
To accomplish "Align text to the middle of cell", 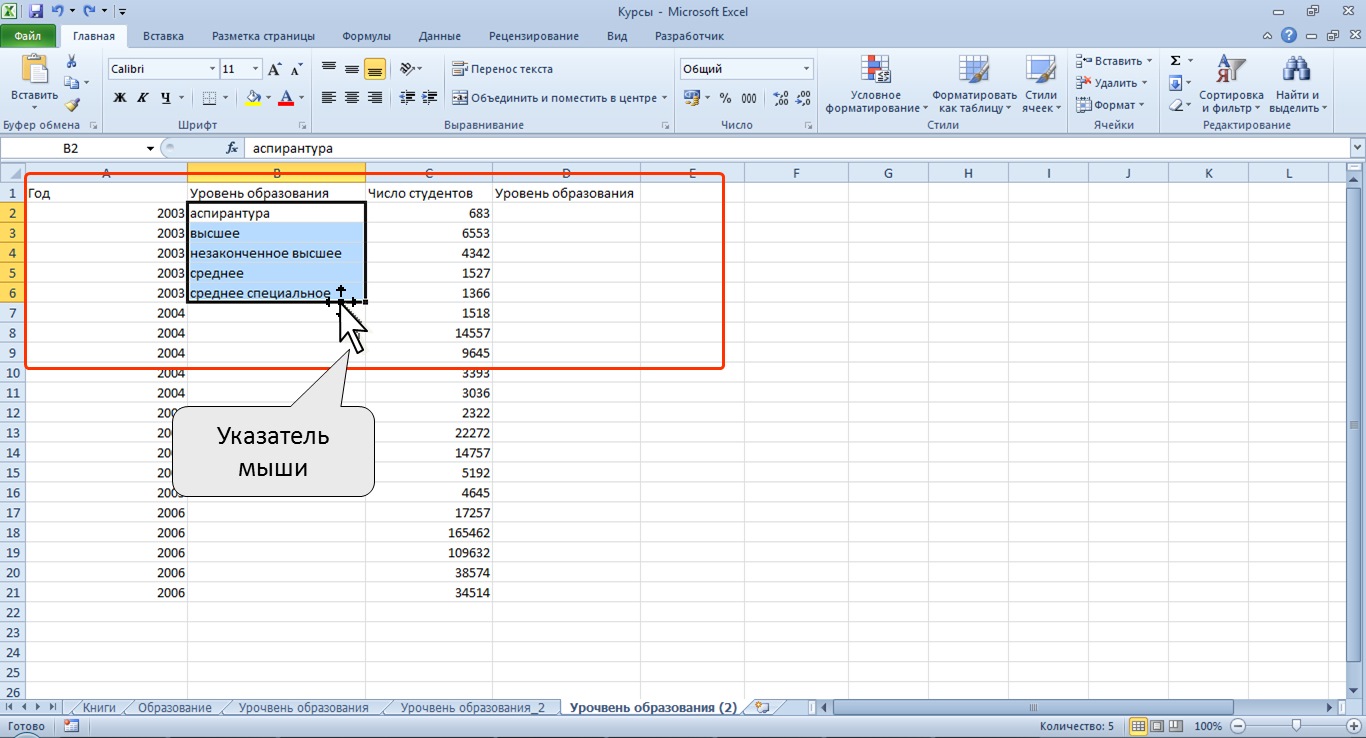I will pyautogui.click(x=352, y=69).
